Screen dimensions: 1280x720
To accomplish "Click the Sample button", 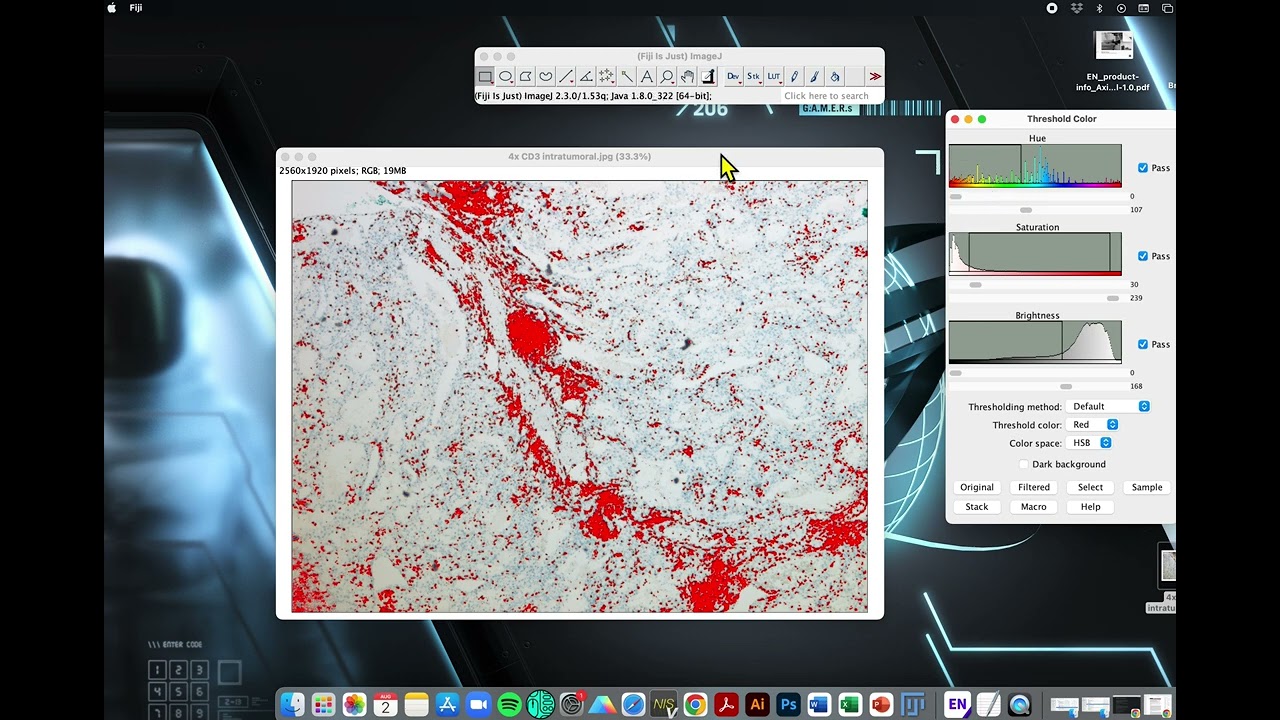I will click(x=1147, y=487).
